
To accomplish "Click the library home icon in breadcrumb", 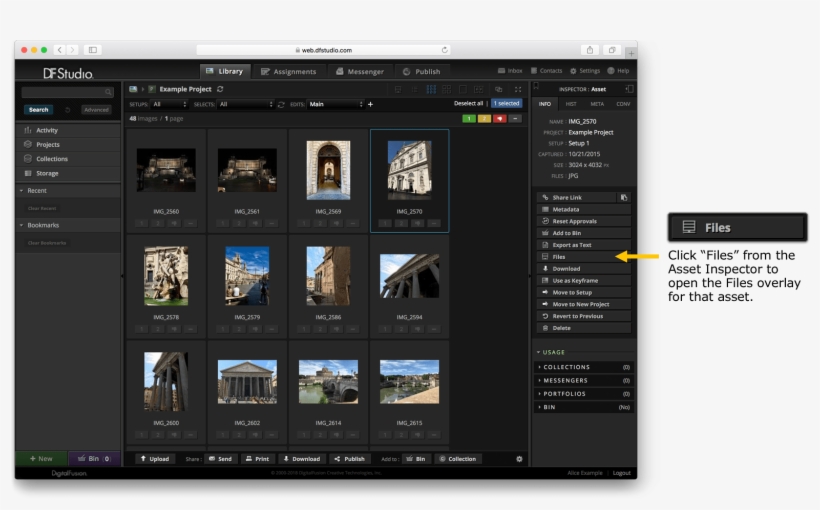I will pyautogui.click(x=133, y=89).
